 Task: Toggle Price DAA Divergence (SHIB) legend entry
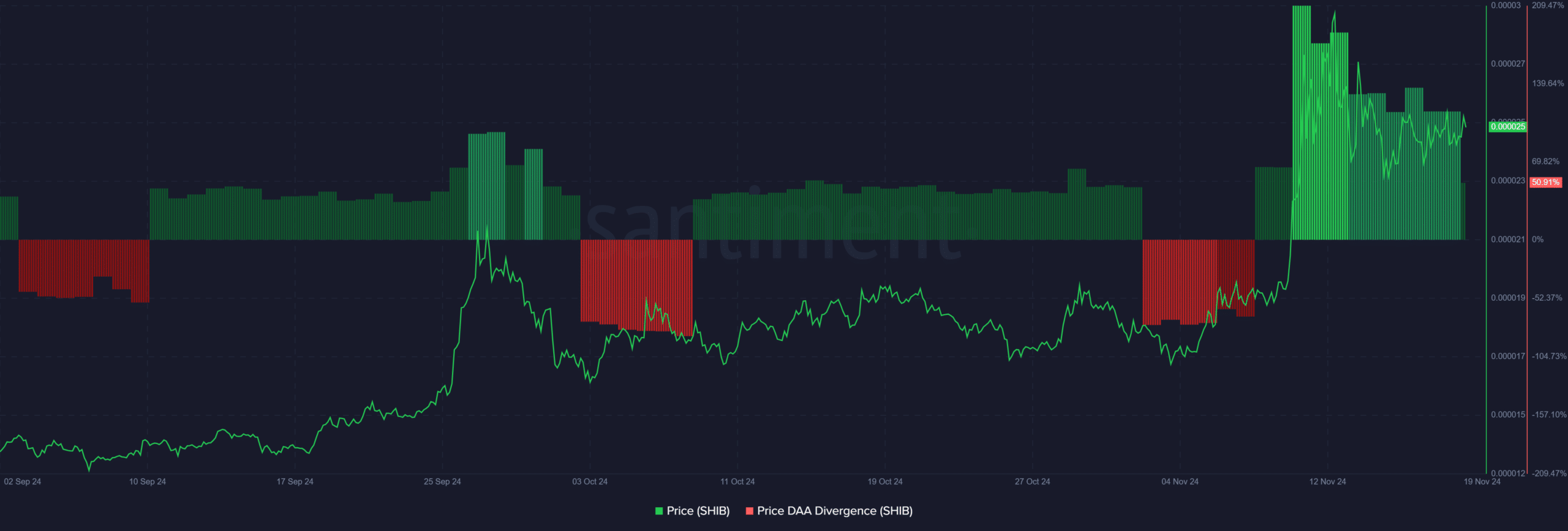(x=829, y=511)
